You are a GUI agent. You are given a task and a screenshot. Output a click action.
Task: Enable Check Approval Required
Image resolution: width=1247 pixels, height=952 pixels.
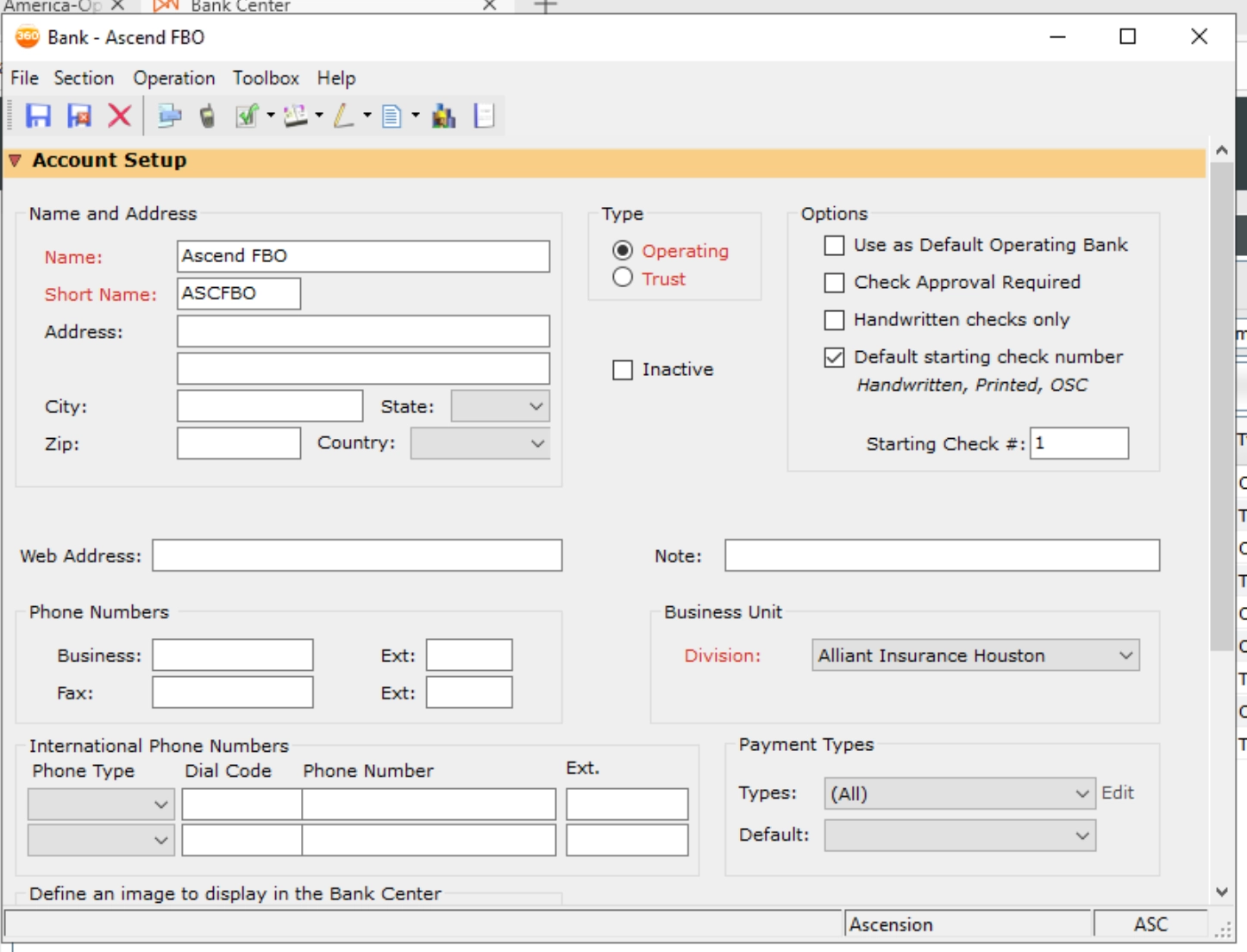[834, 283]
